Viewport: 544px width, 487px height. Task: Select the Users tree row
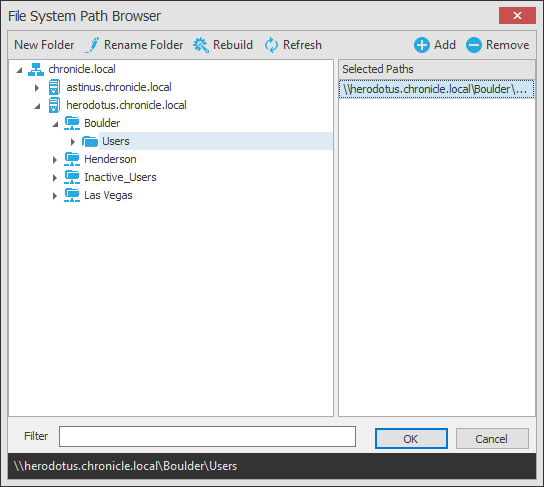[216, 141]
